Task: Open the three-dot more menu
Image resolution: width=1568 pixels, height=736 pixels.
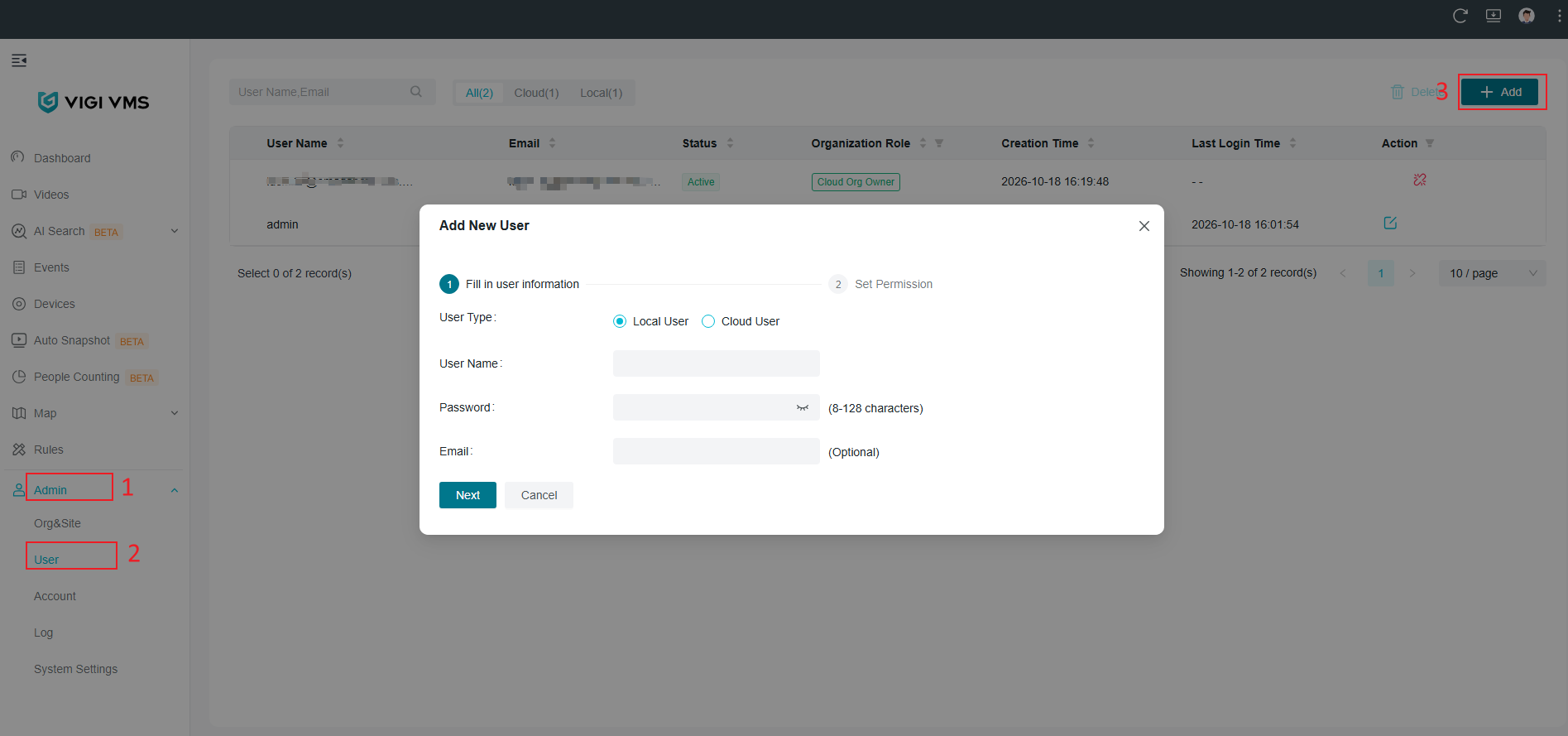Action: 1560,16
